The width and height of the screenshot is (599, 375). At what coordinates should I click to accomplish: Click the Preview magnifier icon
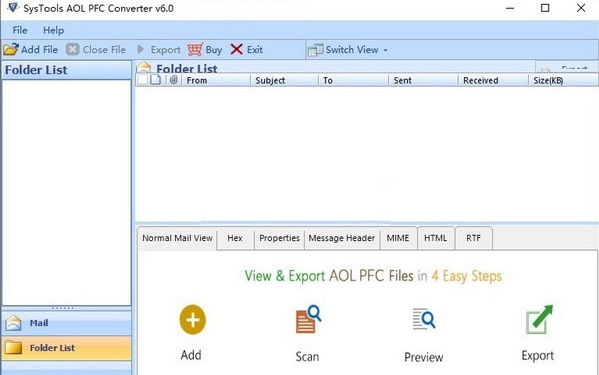point(424,319)
